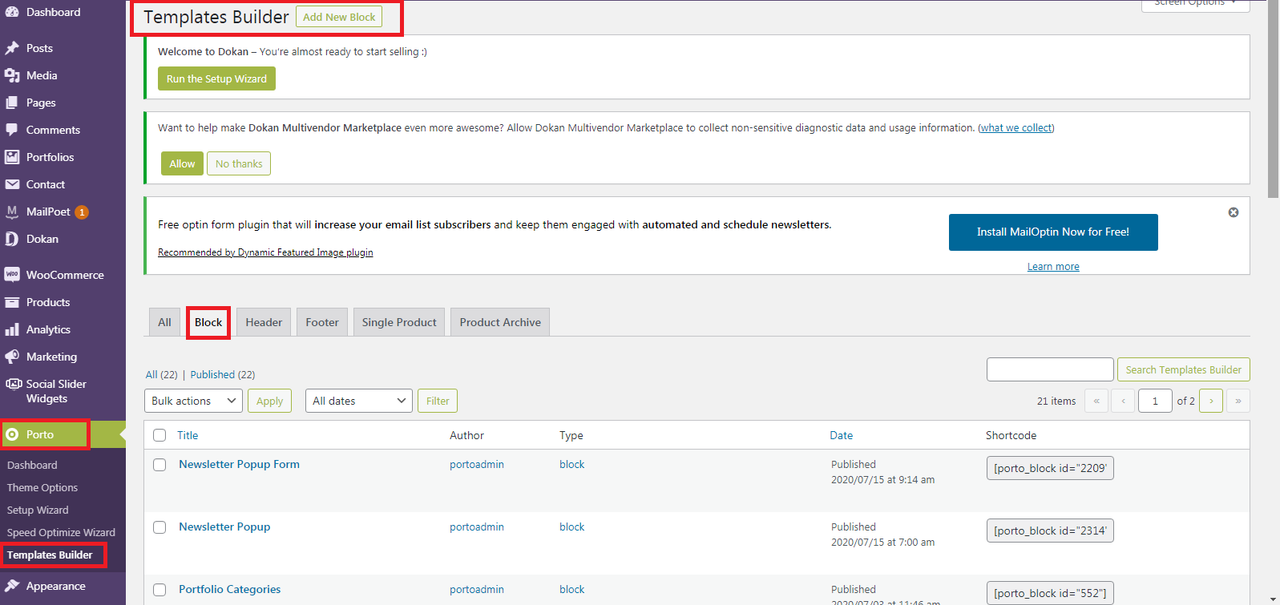1280x605 pixels.
Task: Click the WooCommerce logo icon
Action: [x=12, y=275]
